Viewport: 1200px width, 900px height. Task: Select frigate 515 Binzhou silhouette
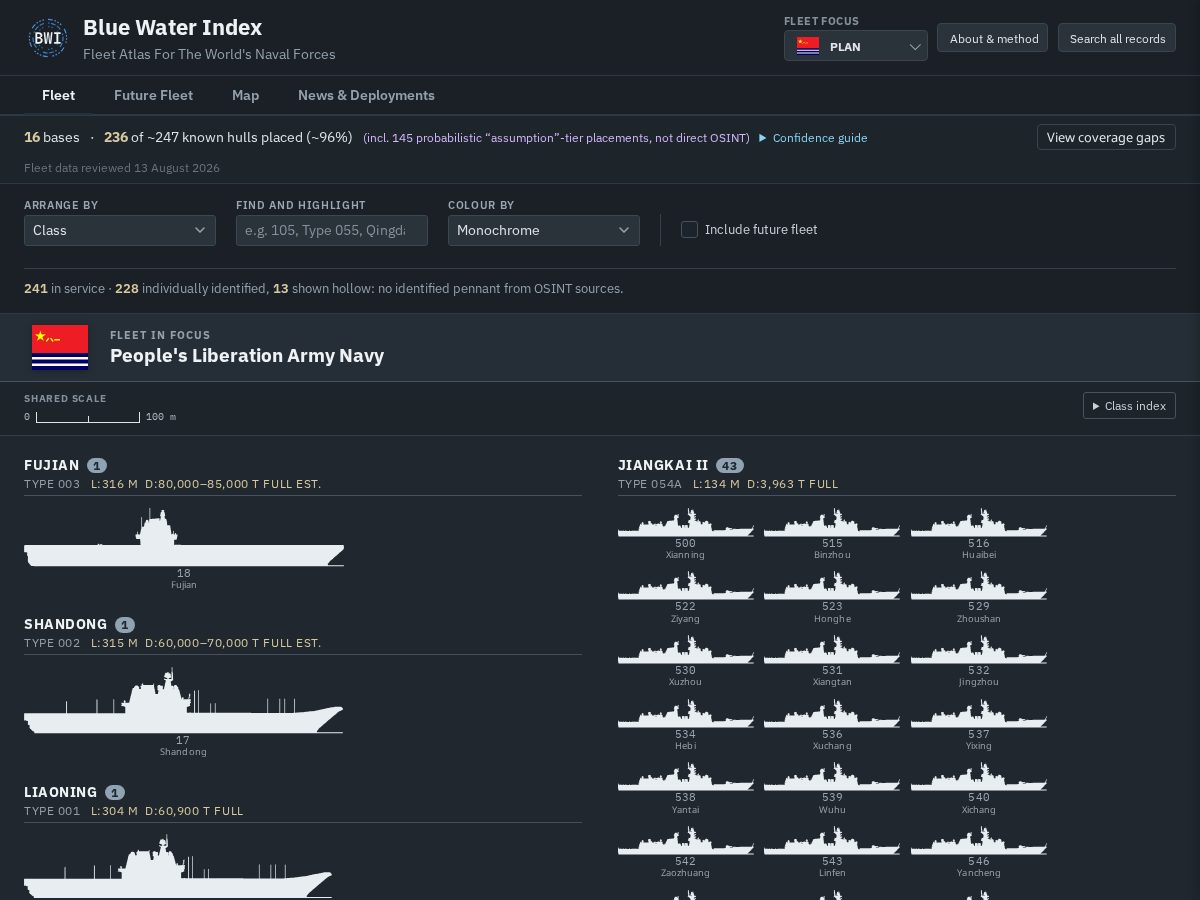point(832,524)
